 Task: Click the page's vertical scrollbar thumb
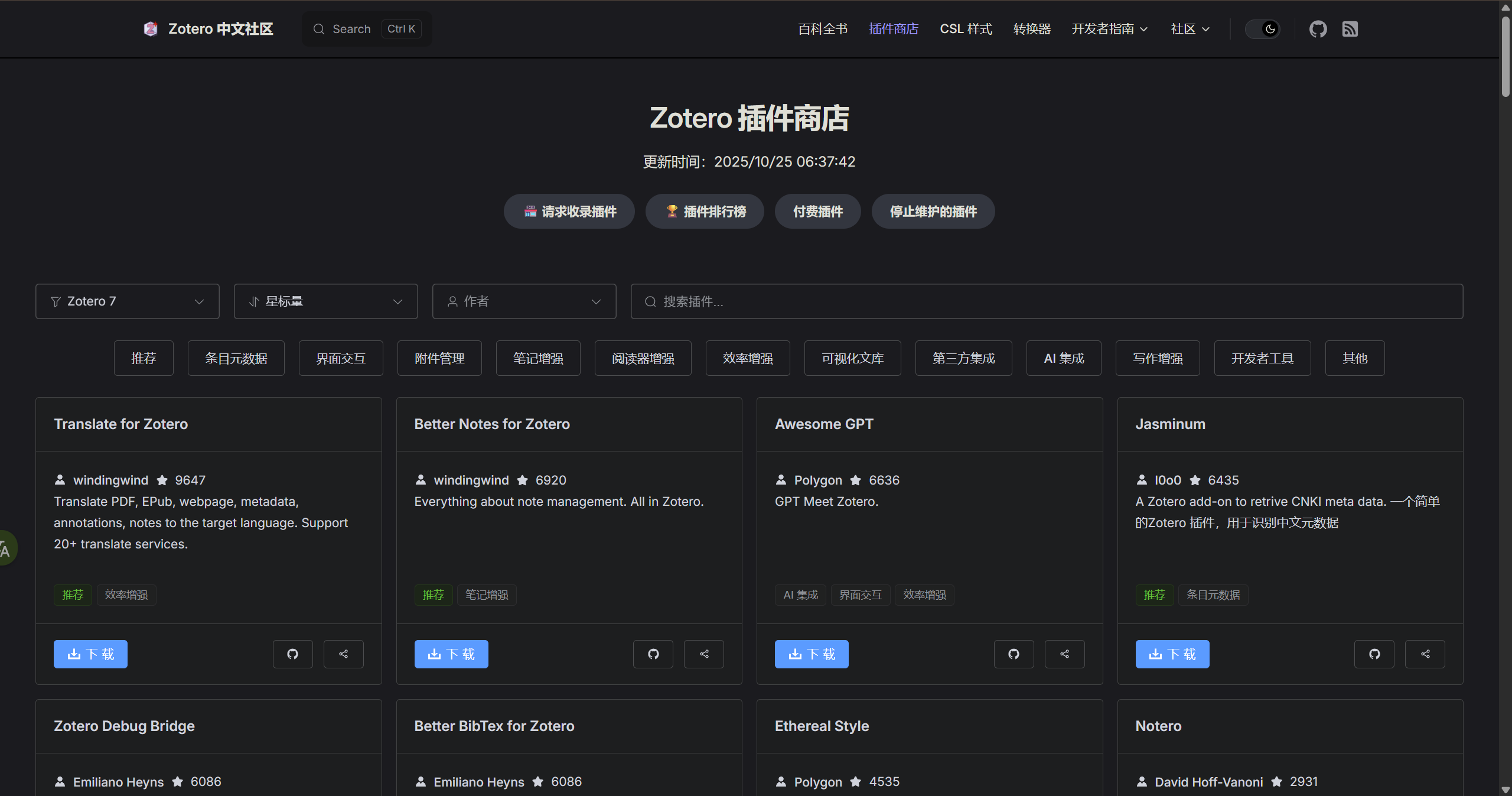[1506, 56]
